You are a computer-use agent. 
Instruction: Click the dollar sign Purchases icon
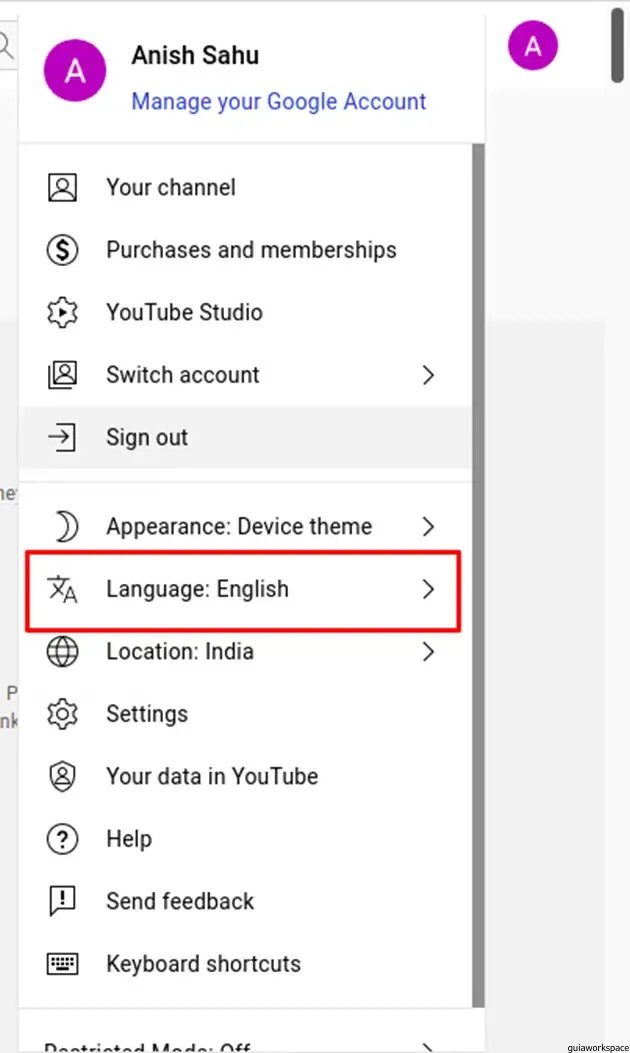point(62,250)
